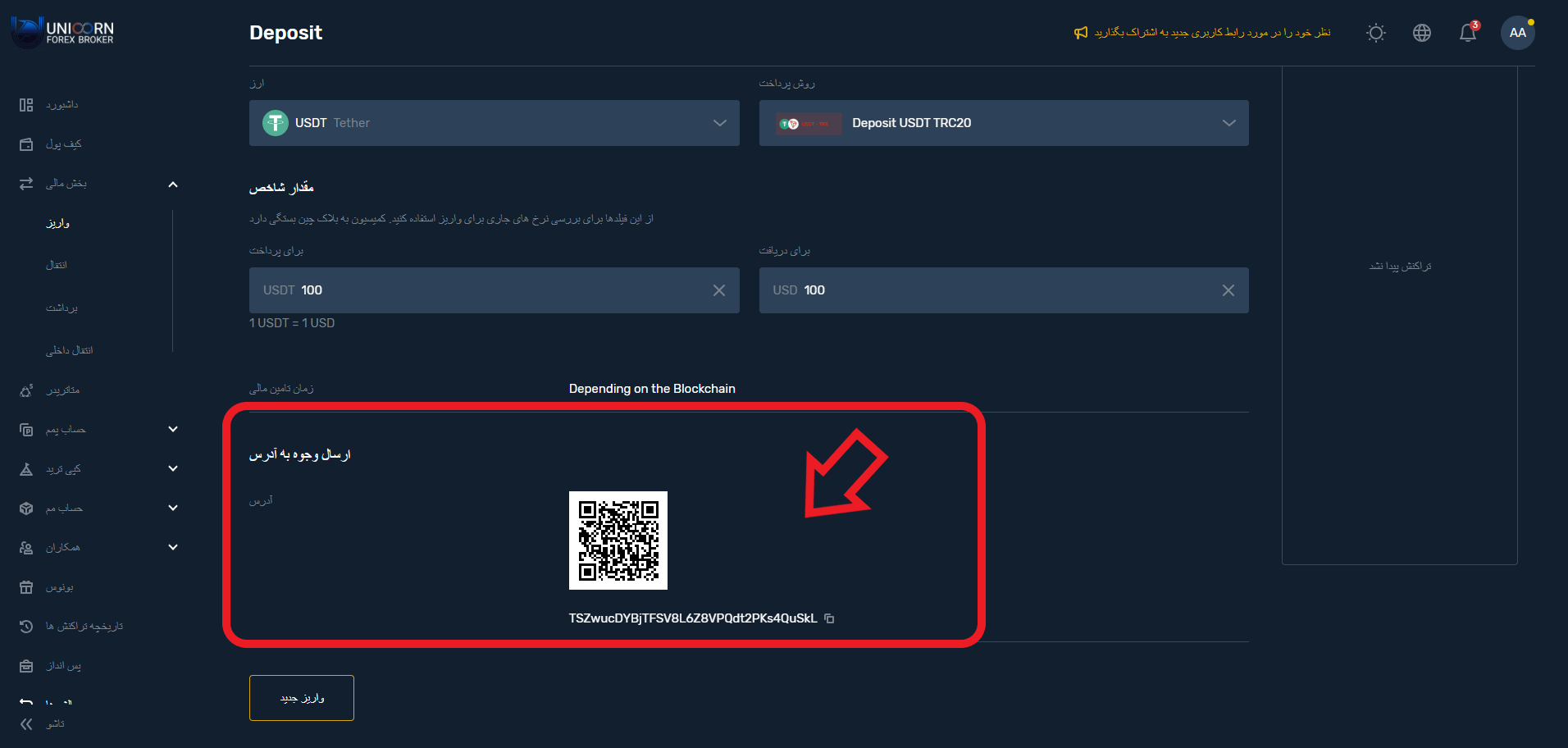Expand the Copy trade (کپی ترید) chevron
The height and width of the screenshot is (748, 1568).
click(173, 468)
